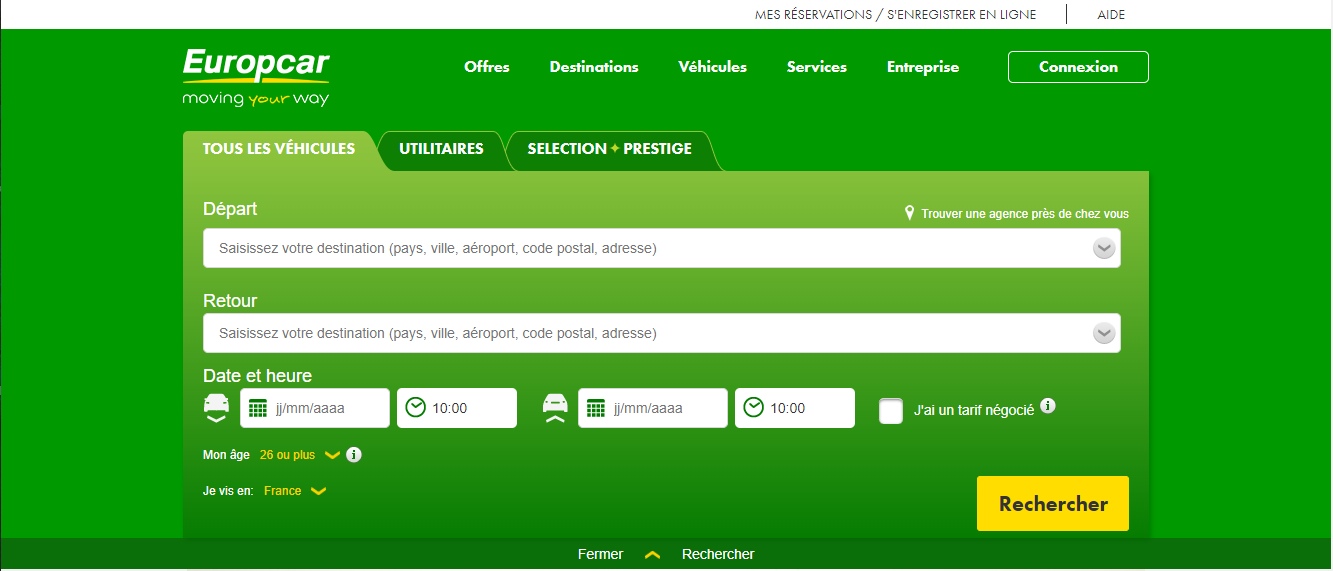Open return time 10:00 selector
1333x571 pixels.
pyautogui.click(x=795, y=408)
